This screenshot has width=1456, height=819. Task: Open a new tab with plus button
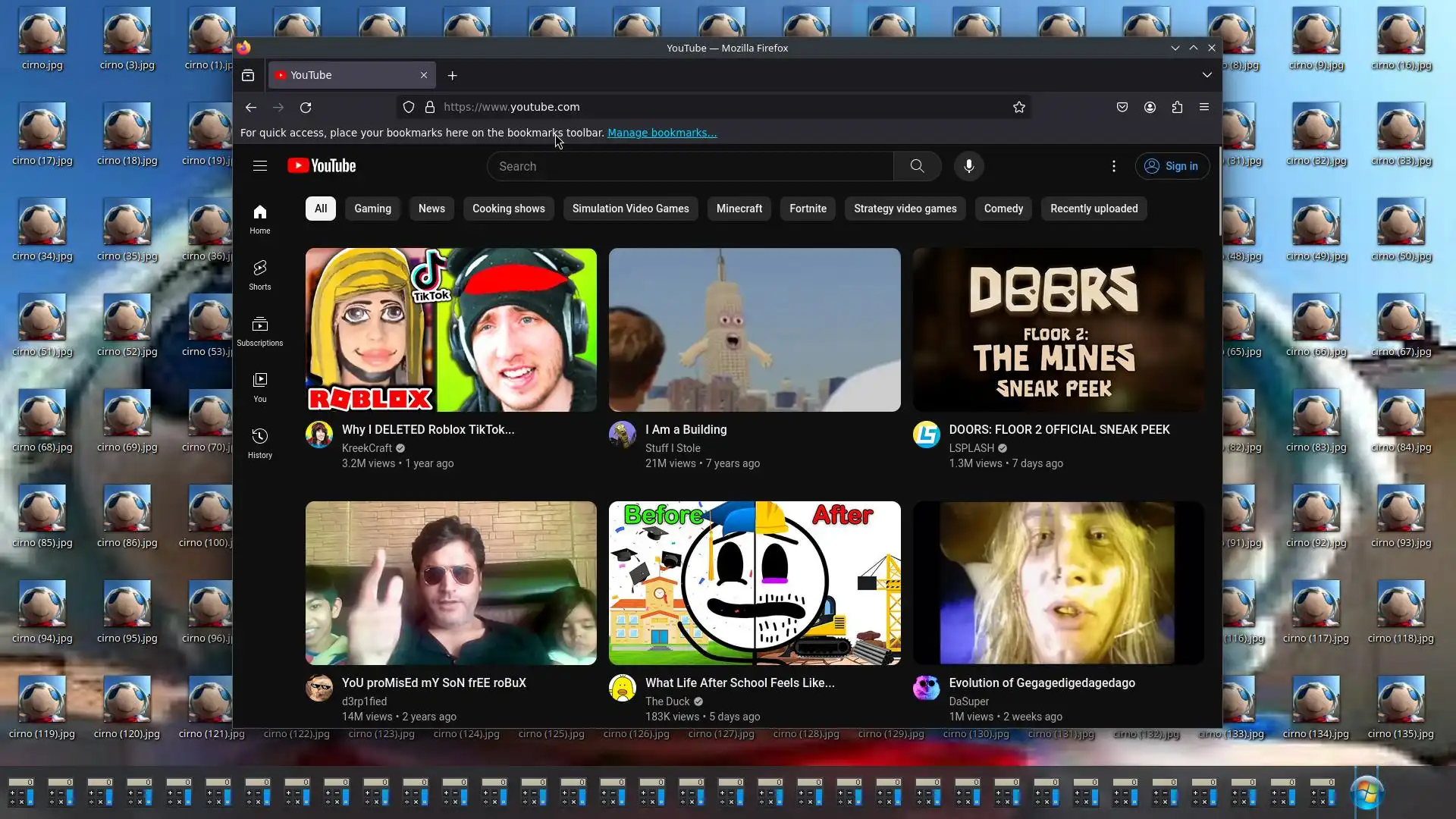click(453, 75)
